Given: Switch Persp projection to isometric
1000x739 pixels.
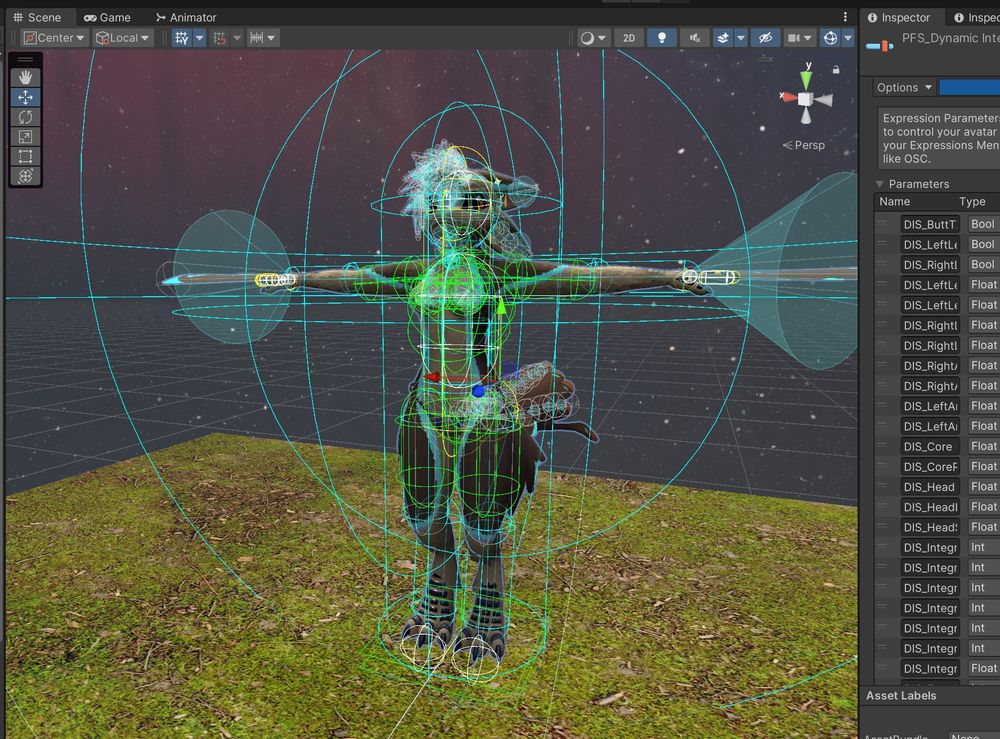Looking at the screenshot, I should coord(804,145).
